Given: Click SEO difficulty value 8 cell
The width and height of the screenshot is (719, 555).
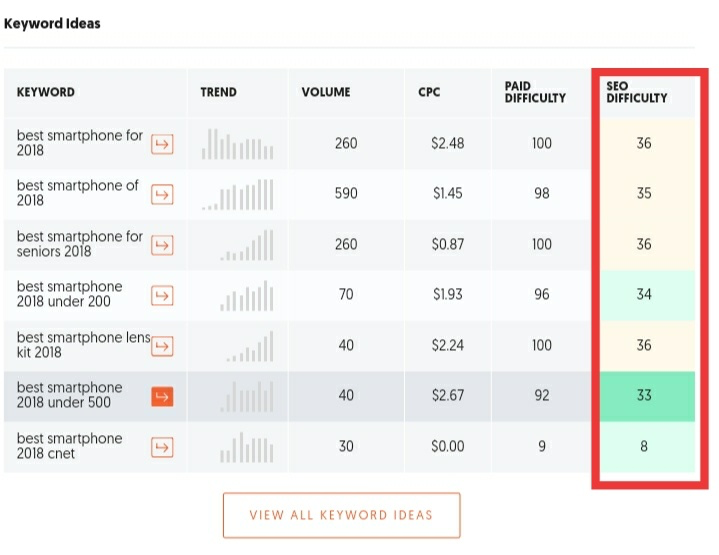Looking at the screenshot, I should [644, 447].
